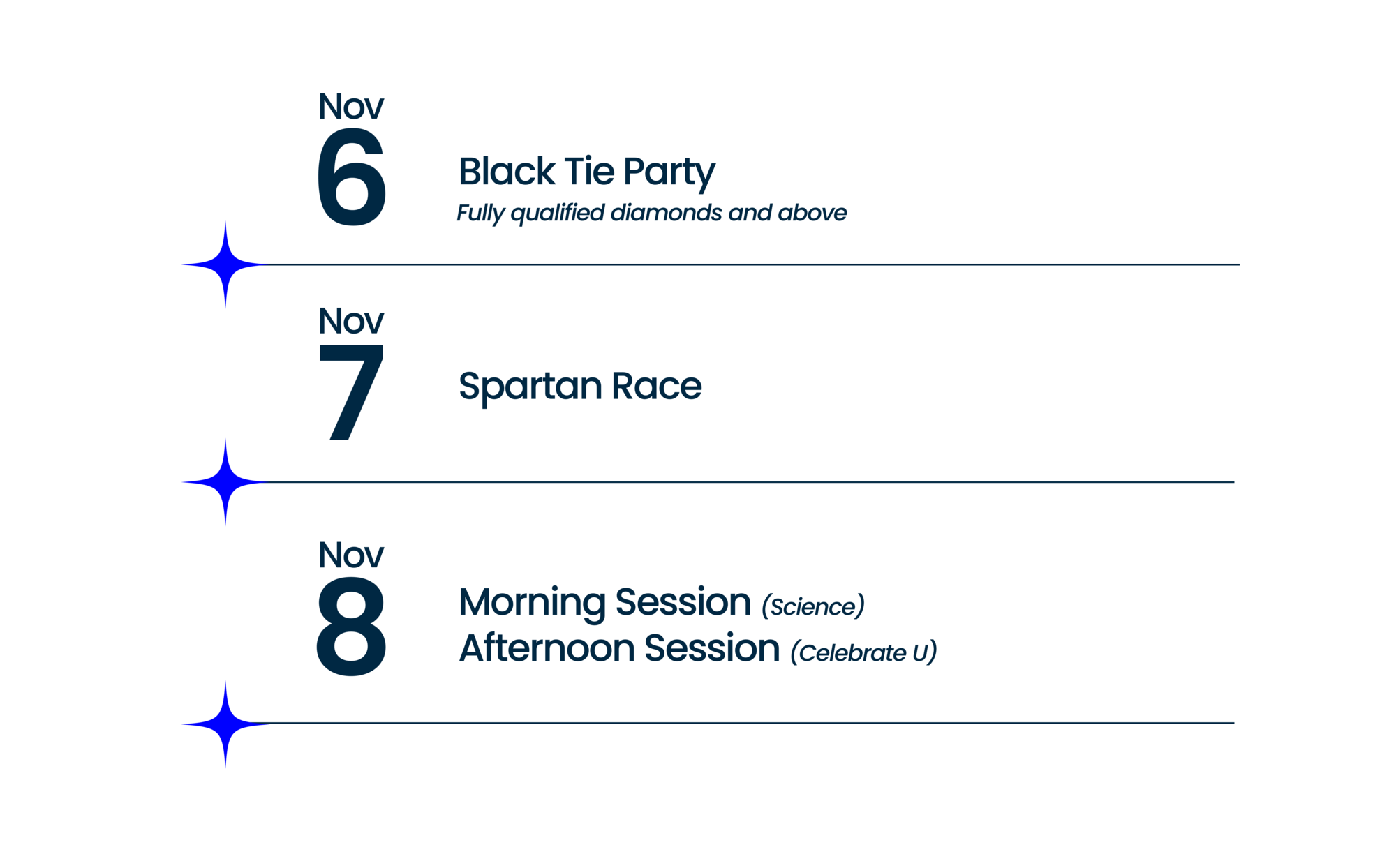
Task: Select the Black Tie Party heading
Action: coord(586,172)
